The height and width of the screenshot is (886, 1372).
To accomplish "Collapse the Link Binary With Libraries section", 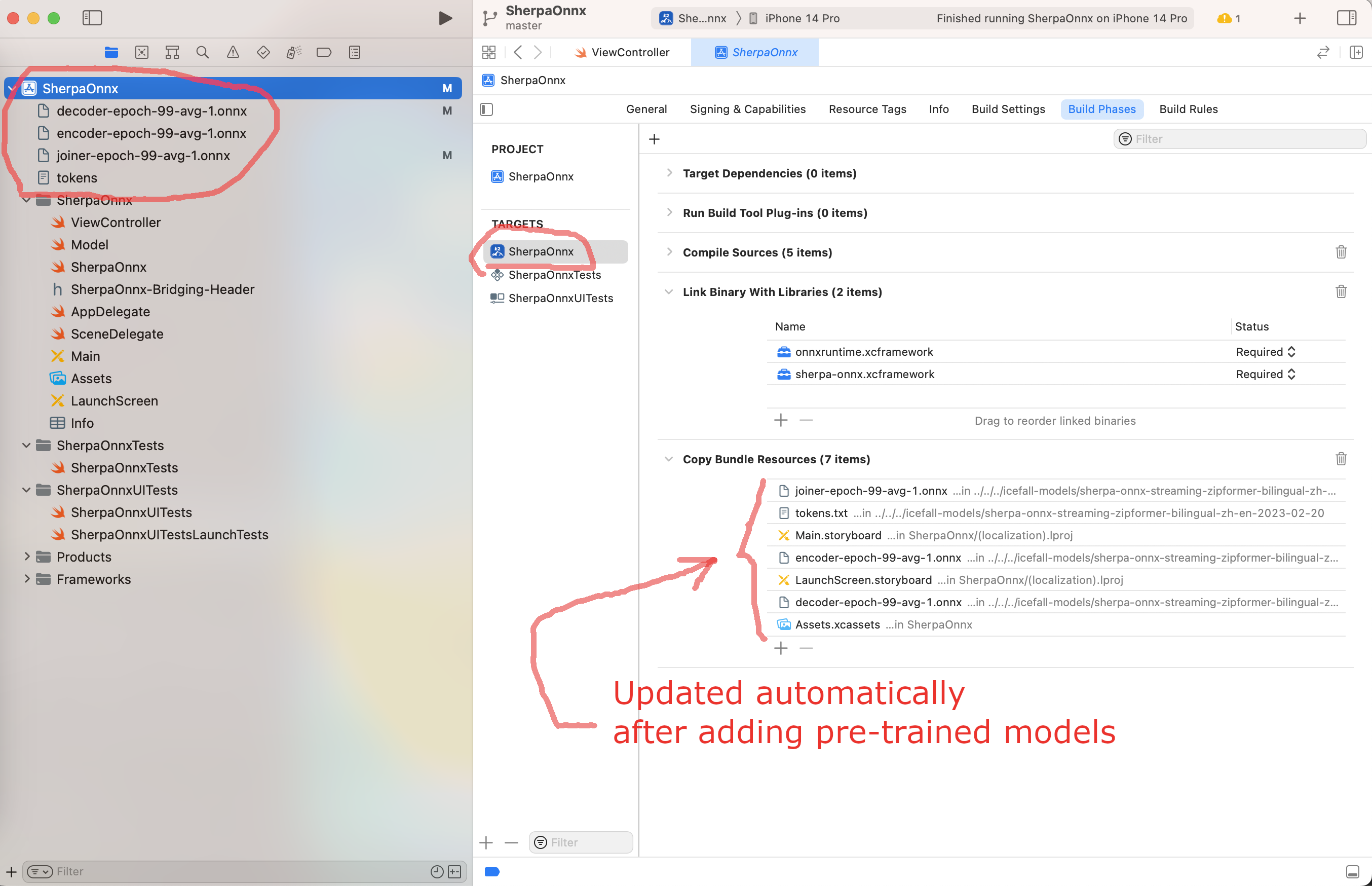I will (x=669, y=291).
